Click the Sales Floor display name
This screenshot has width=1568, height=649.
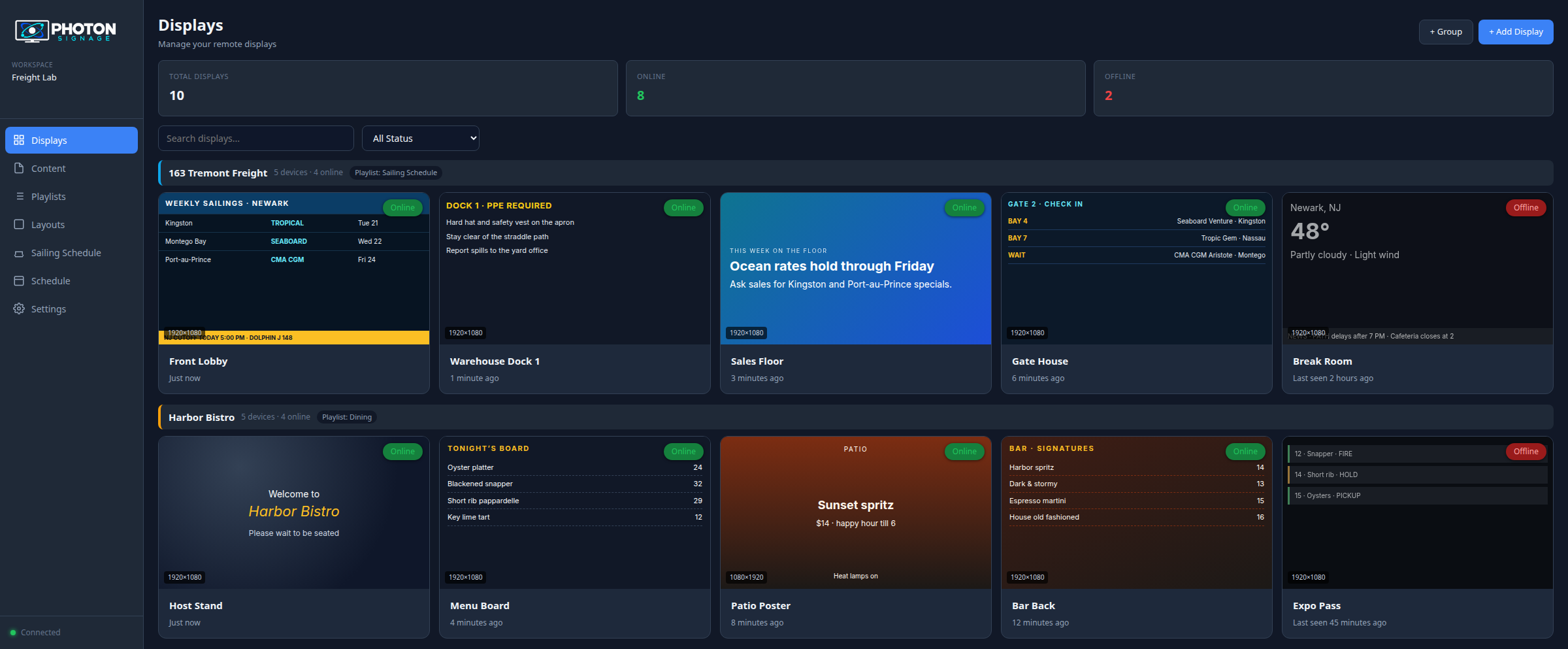[x=757, y=361]
